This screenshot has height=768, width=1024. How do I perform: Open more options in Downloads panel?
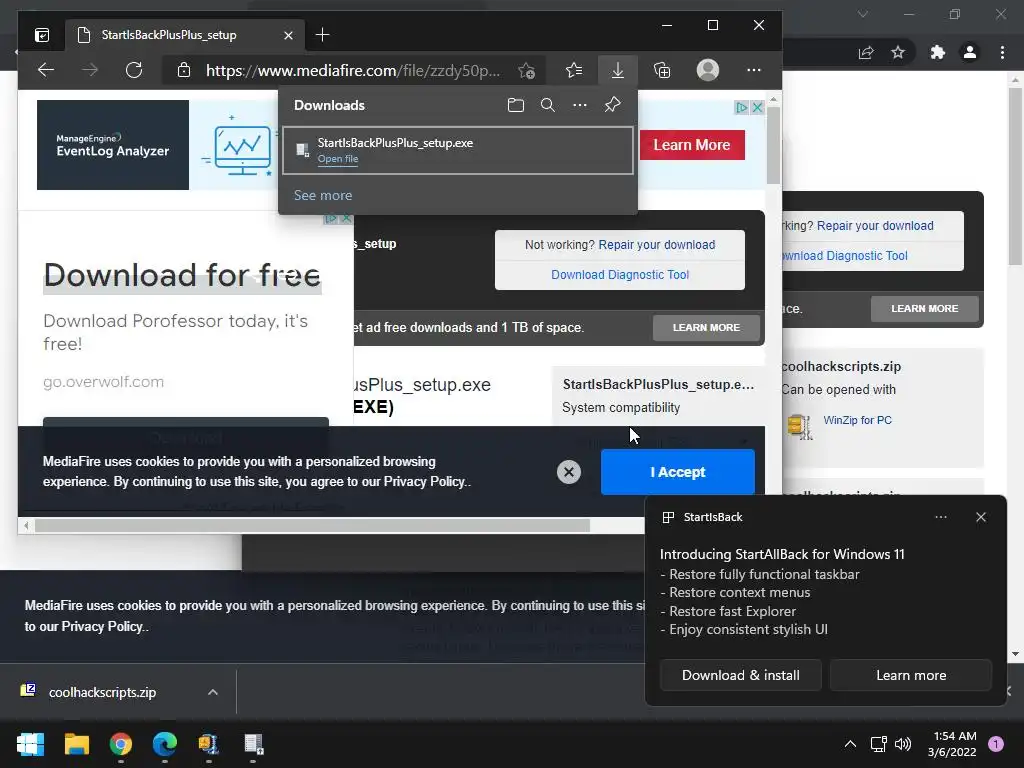580,105
